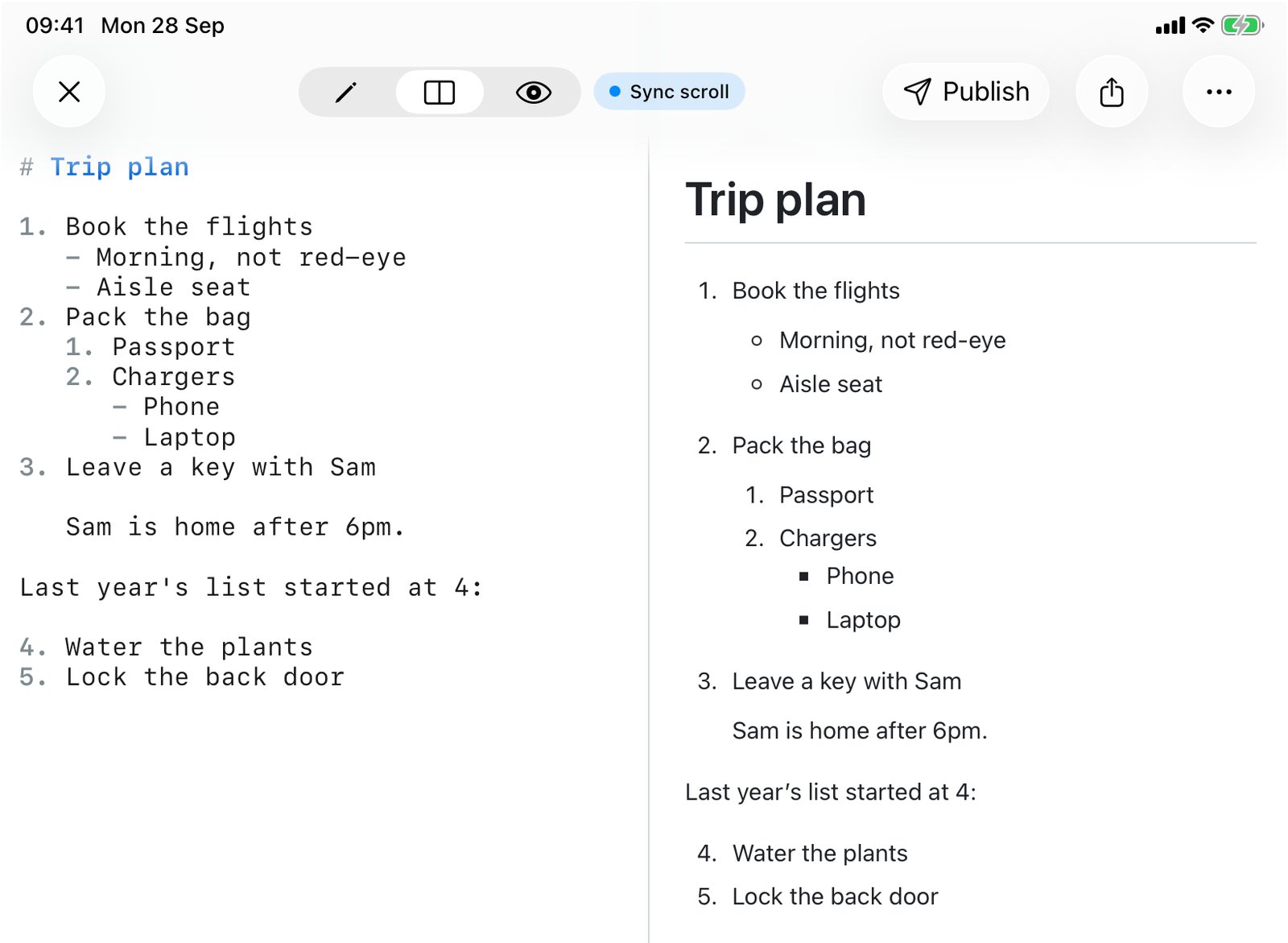Click 'Morning, not red-eye' in the preview
1288x943 pixels.
(893, 341)
